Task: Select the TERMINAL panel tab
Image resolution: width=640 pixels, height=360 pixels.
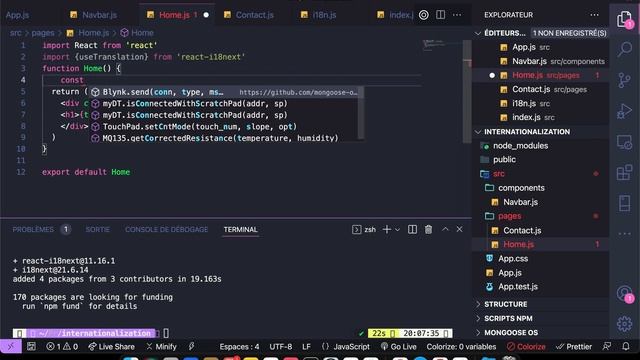Action: click(x=240, y=229)
